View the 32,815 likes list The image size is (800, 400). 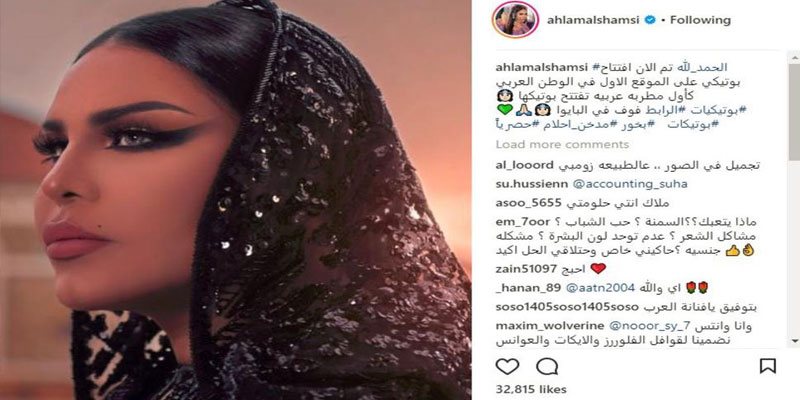point(526,391)
